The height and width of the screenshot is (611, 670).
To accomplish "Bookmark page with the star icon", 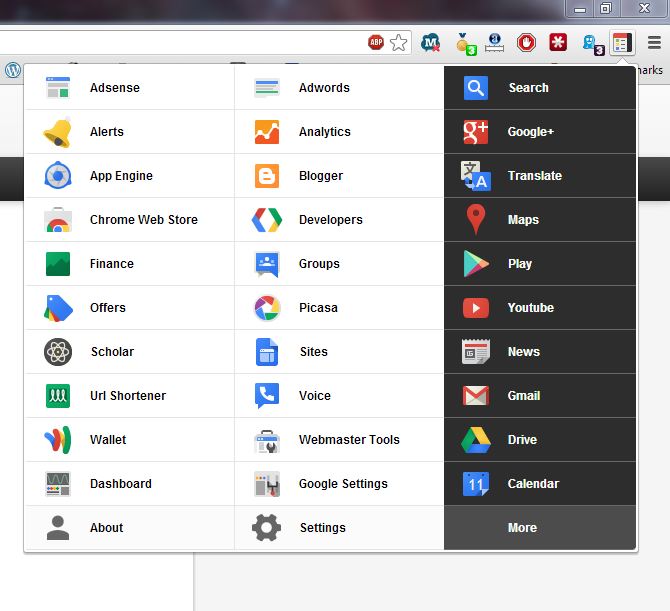I will click(x=399, y=42).
